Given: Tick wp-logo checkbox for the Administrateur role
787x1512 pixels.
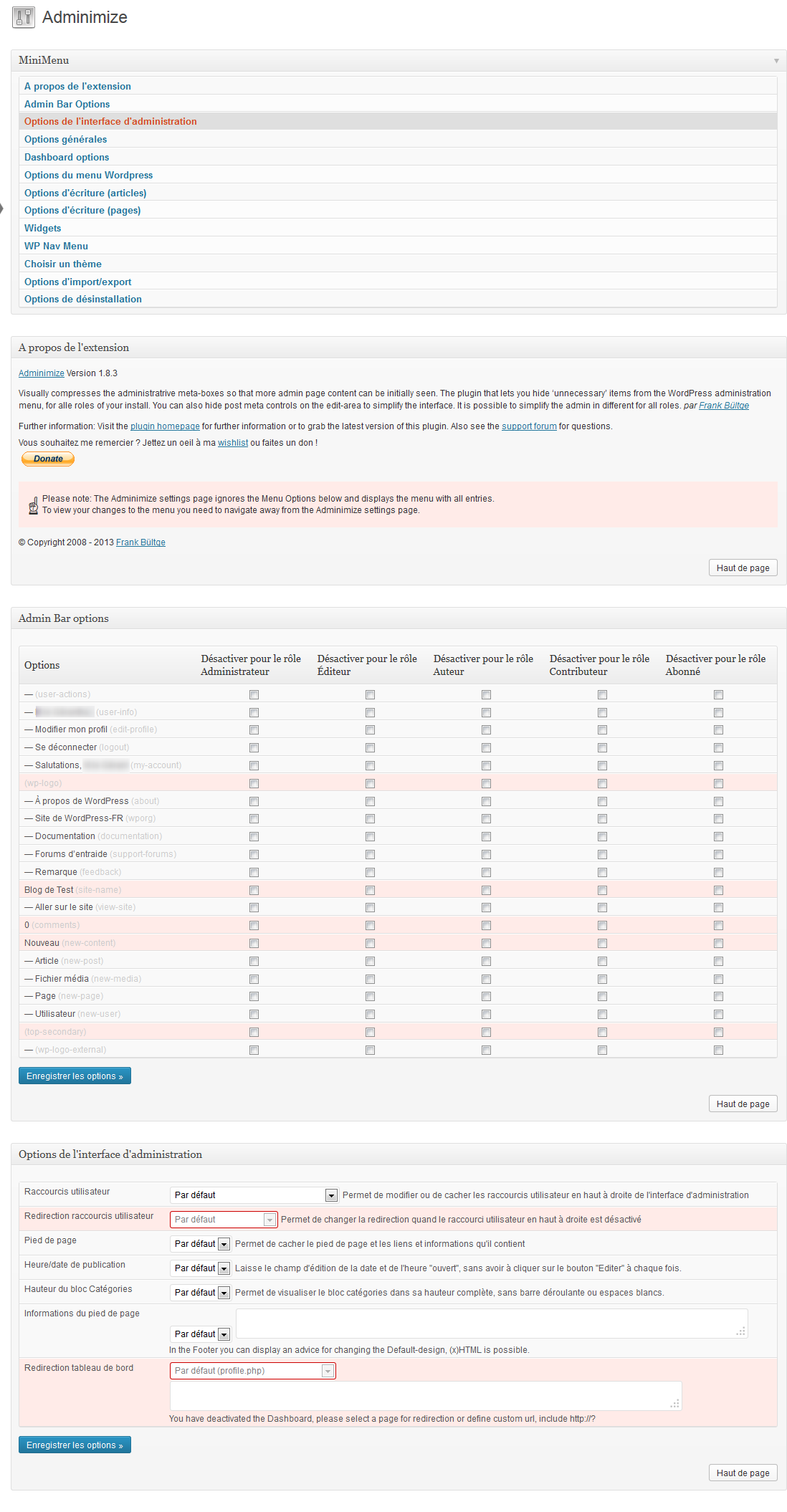Looking at the screenshot, I should click(x=254, y=783).
